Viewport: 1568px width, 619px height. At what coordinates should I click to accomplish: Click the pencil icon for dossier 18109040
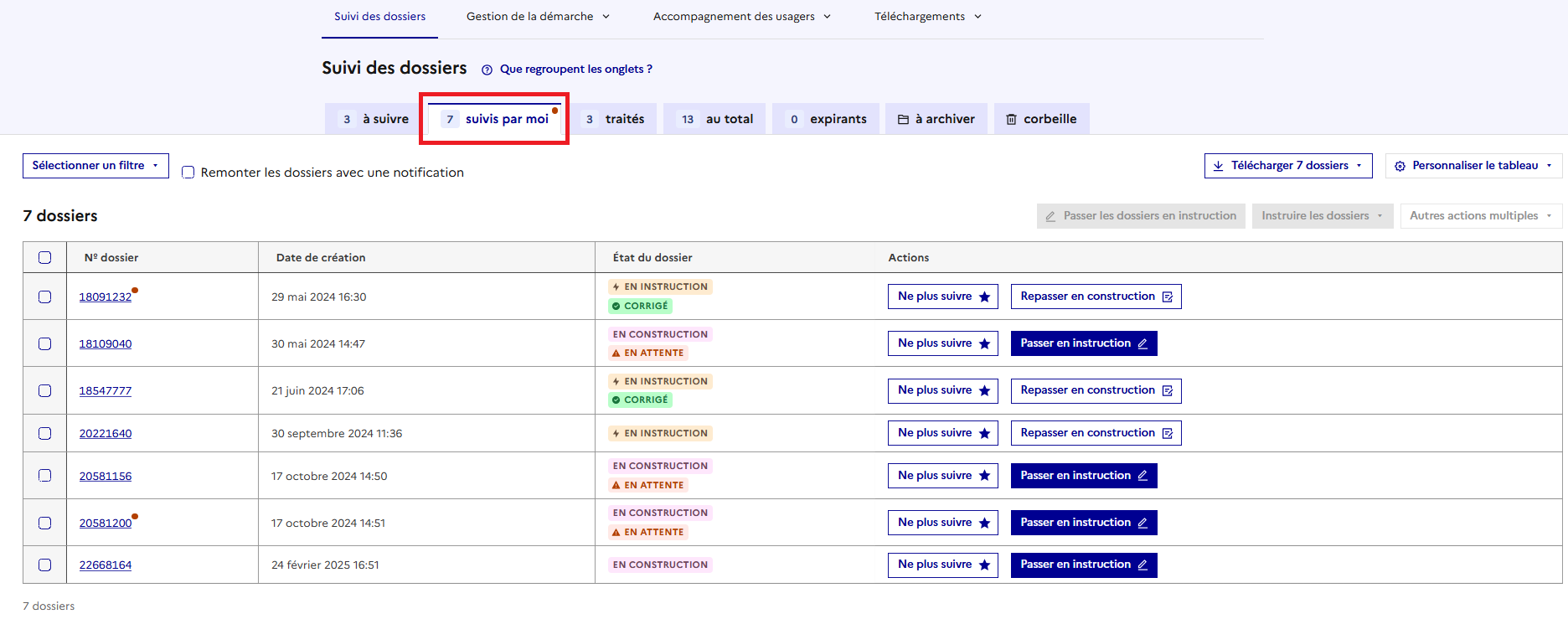point(1142,344)
